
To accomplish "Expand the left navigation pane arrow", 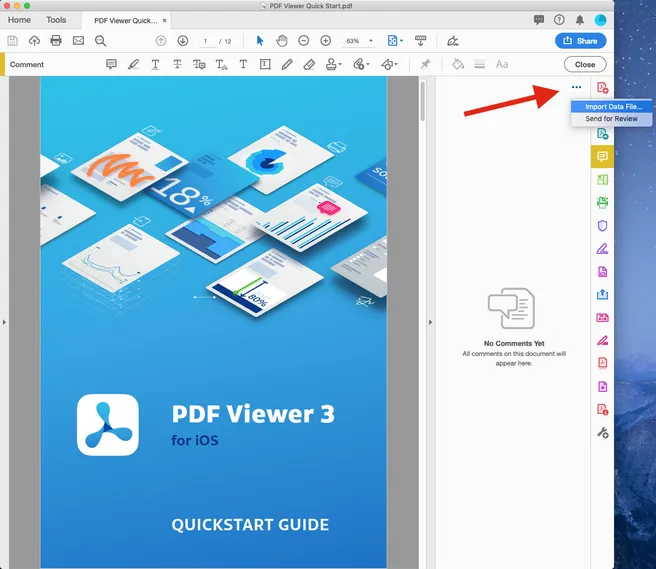I will point(4,322).
